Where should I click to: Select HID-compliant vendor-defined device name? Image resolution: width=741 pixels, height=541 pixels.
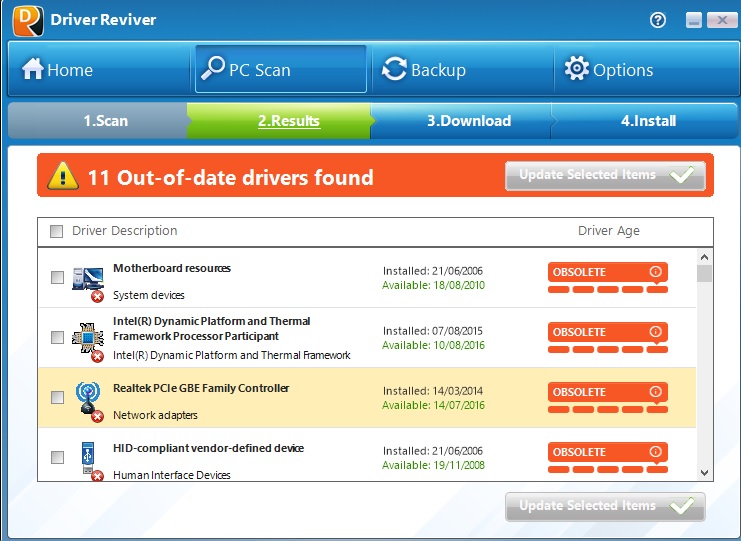pos(208,448)
